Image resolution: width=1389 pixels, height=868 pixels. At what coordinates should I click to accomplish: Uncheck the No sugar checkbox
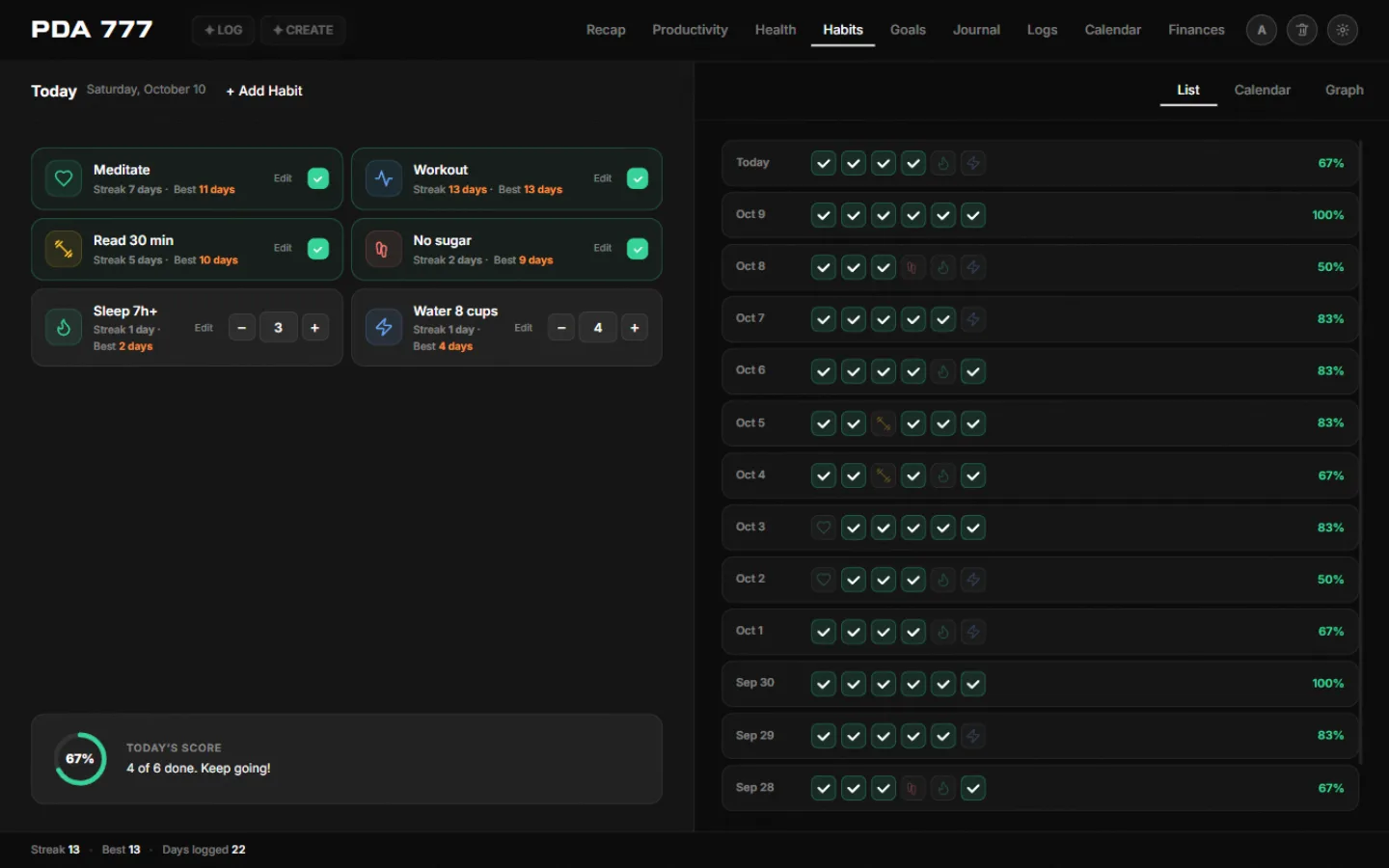[x=638, y=249]
